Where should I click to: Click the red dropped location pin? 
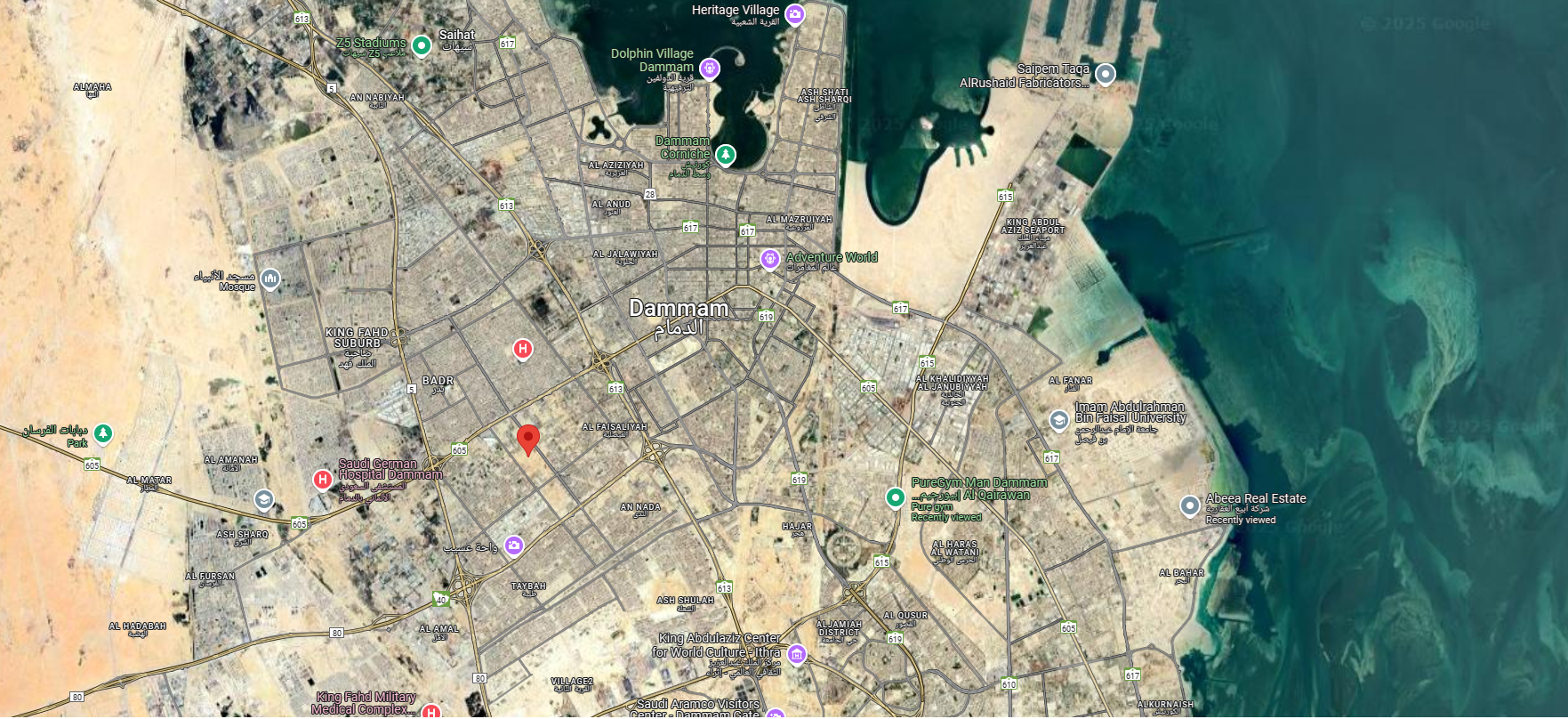528,440
